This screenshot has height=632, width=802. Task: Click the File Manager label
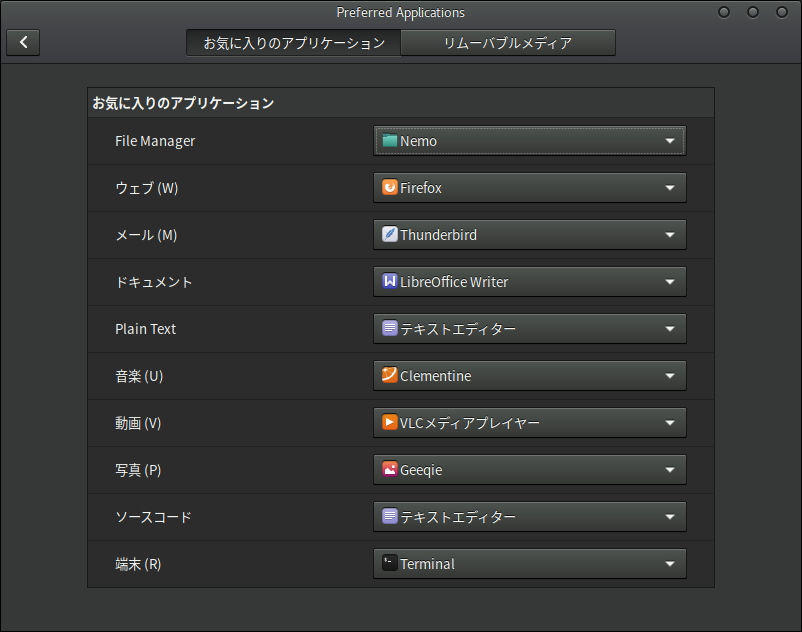(155, 141)
